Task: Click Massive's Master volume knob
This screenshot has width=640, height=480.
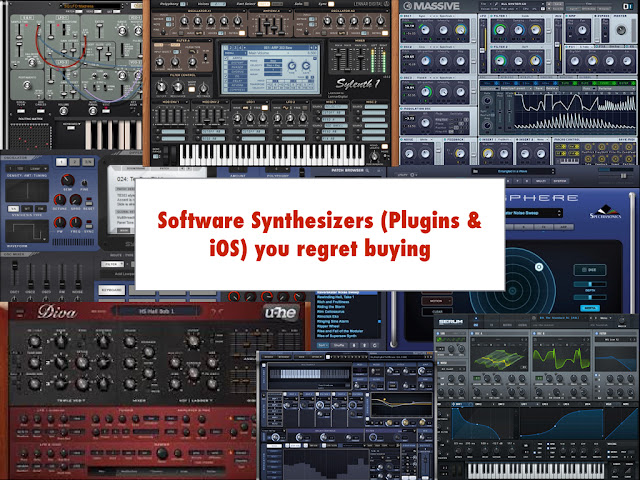Action: click(x=621, y=30)
